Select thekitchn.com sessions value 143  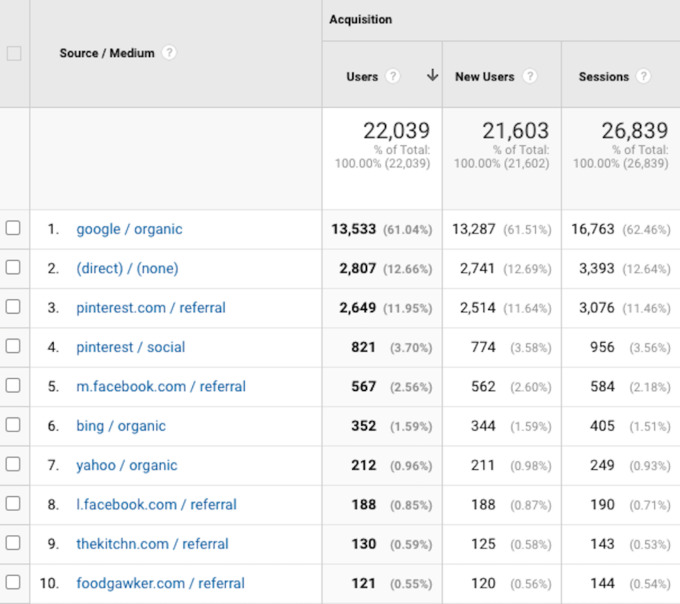pos(602,544)
